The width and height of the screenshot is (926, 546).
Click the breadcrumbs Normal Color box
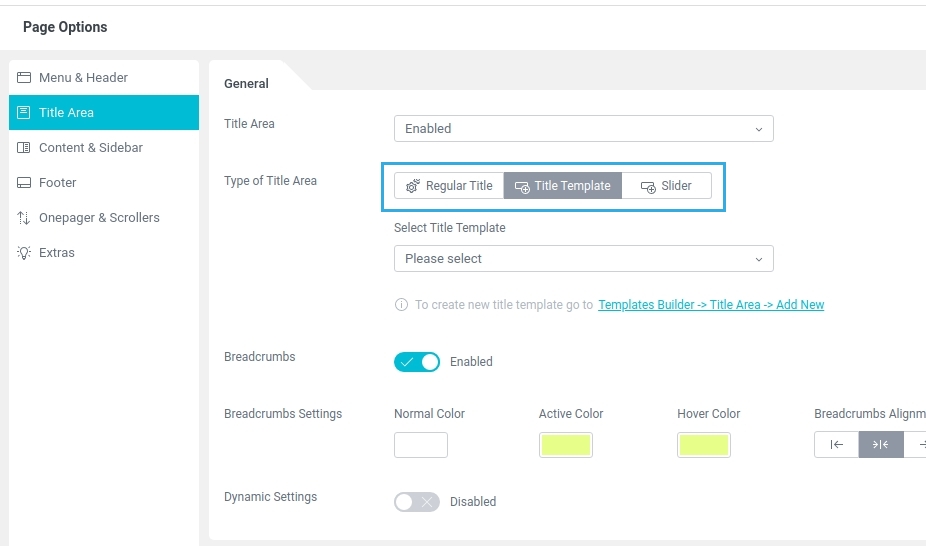point(421,445)
